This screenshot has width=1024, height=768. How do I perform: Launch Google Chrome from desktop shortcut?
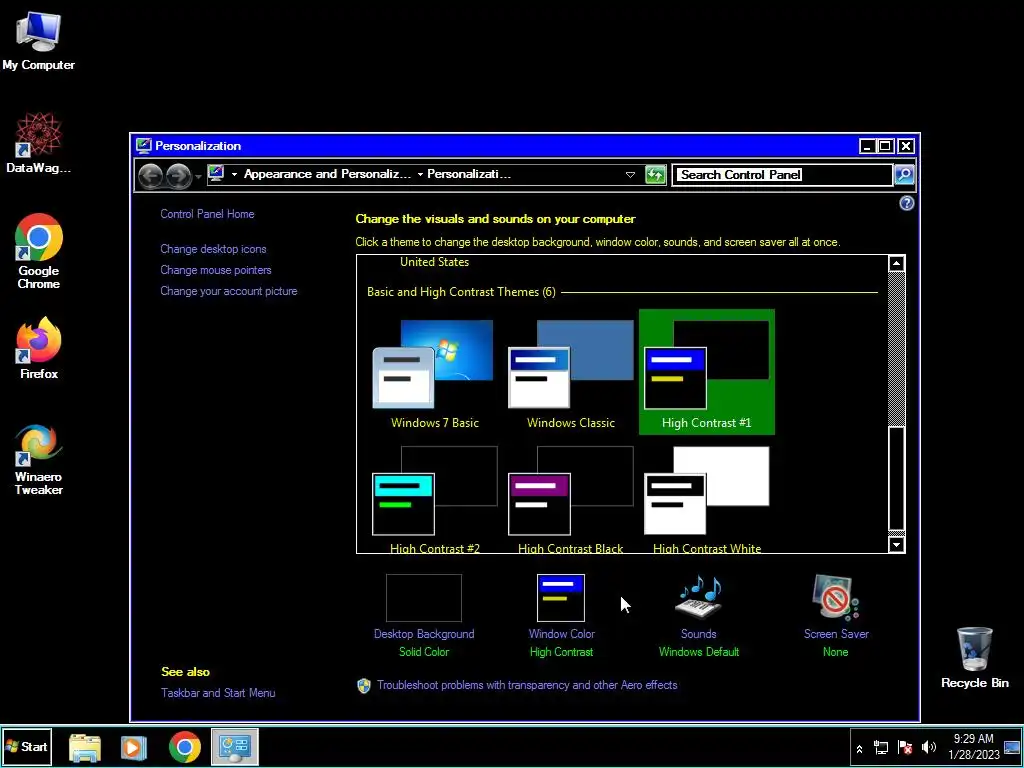tap(39, 251)
